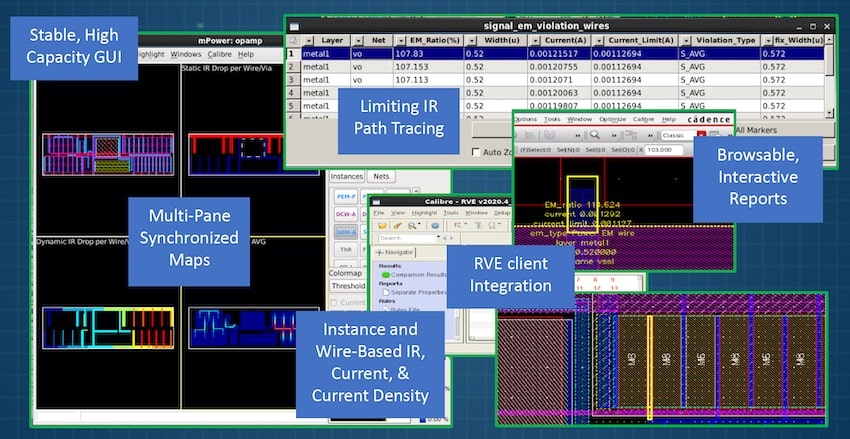Viewport: 850px width, 439px height.
Task: Toggle the DCW-A map button
Action: tap(345, 214)
